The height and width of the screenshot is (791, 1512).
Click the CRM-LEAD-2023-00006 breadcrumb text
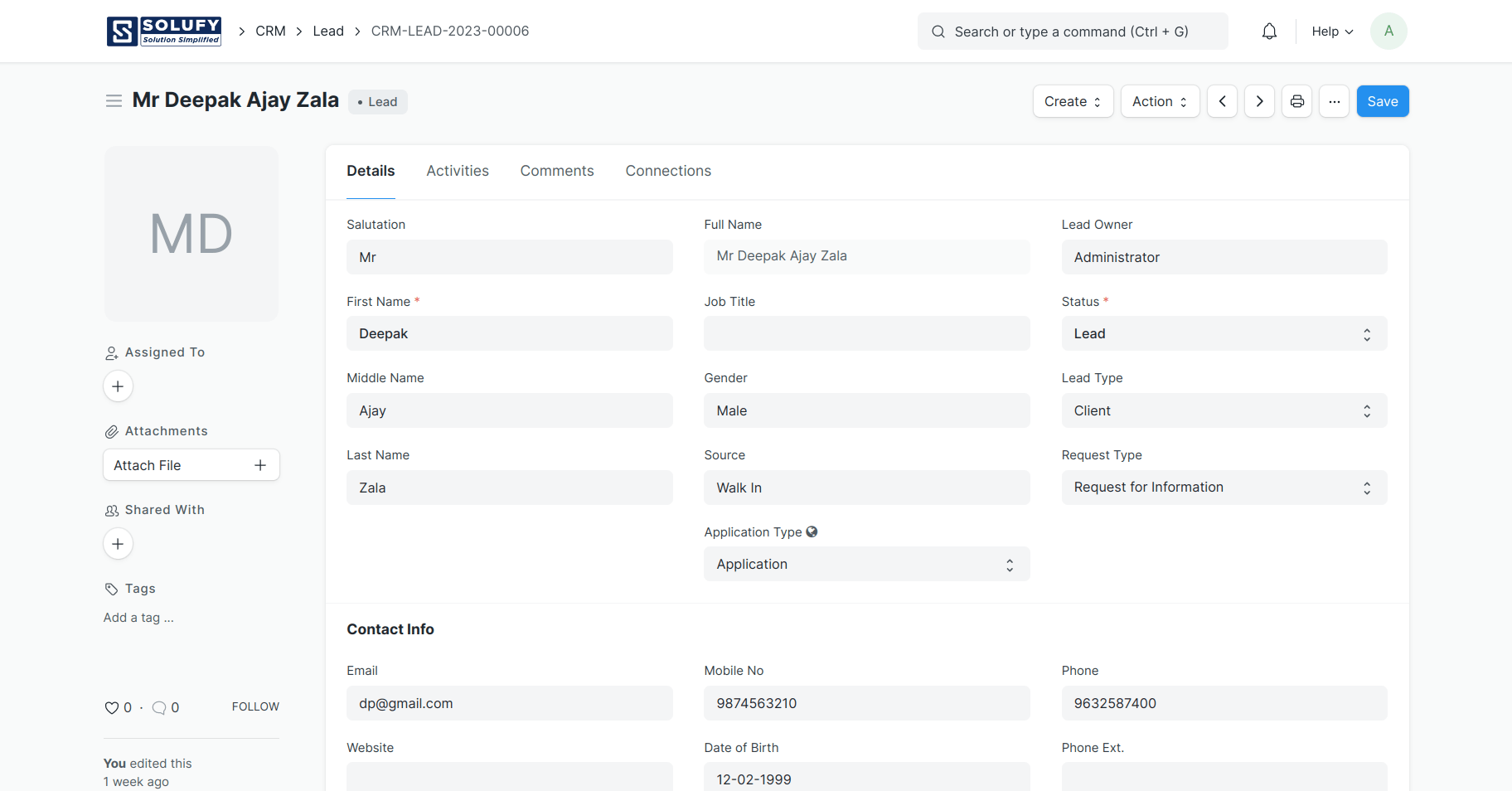pos(450,32)
